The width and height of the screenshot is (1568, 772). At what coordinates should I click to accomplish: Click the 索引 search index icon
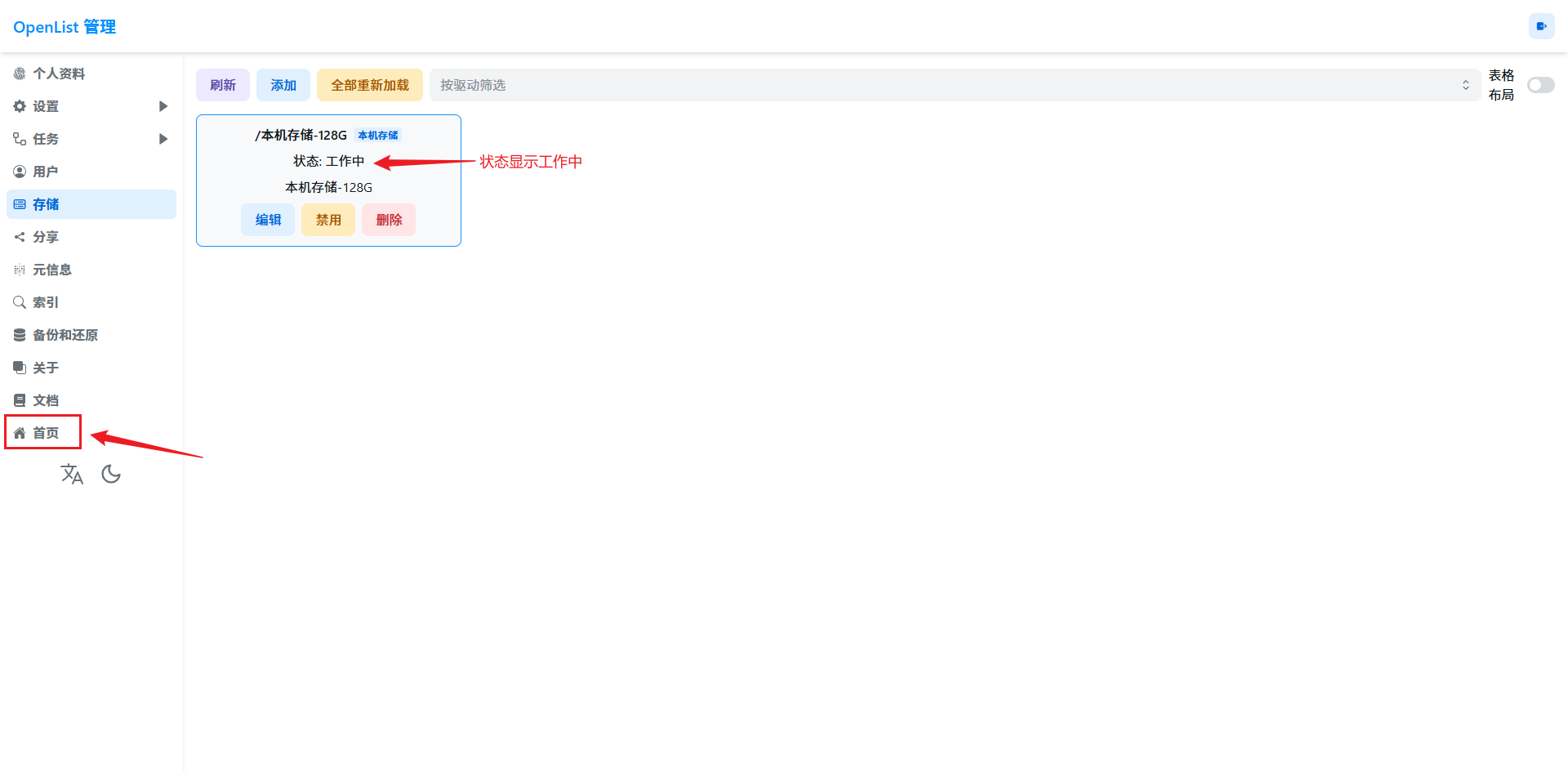[20, 302]
